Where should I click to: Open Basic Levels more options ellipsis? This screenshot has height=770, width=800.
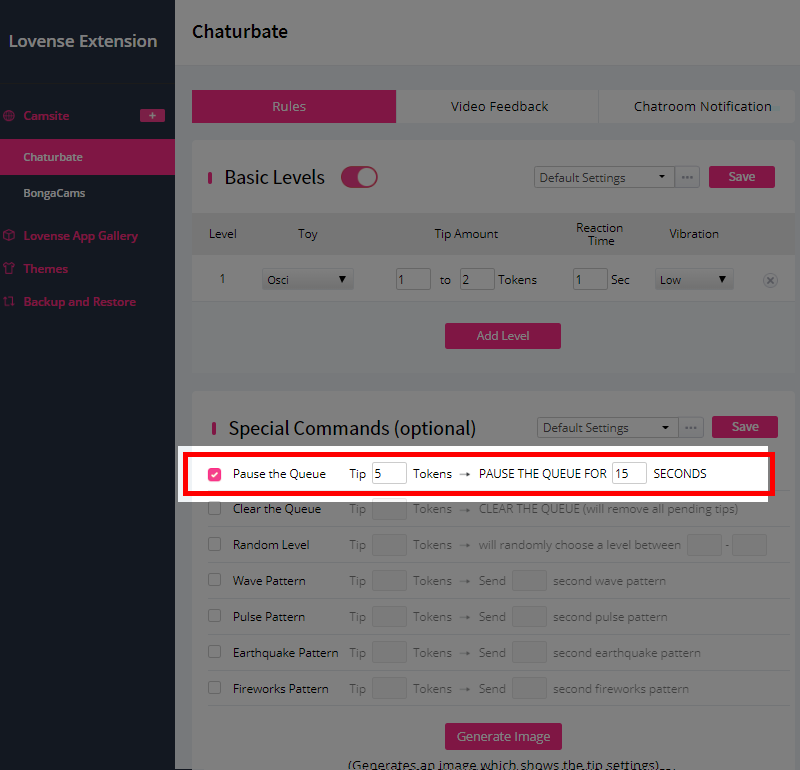click(x=687, y=178)
